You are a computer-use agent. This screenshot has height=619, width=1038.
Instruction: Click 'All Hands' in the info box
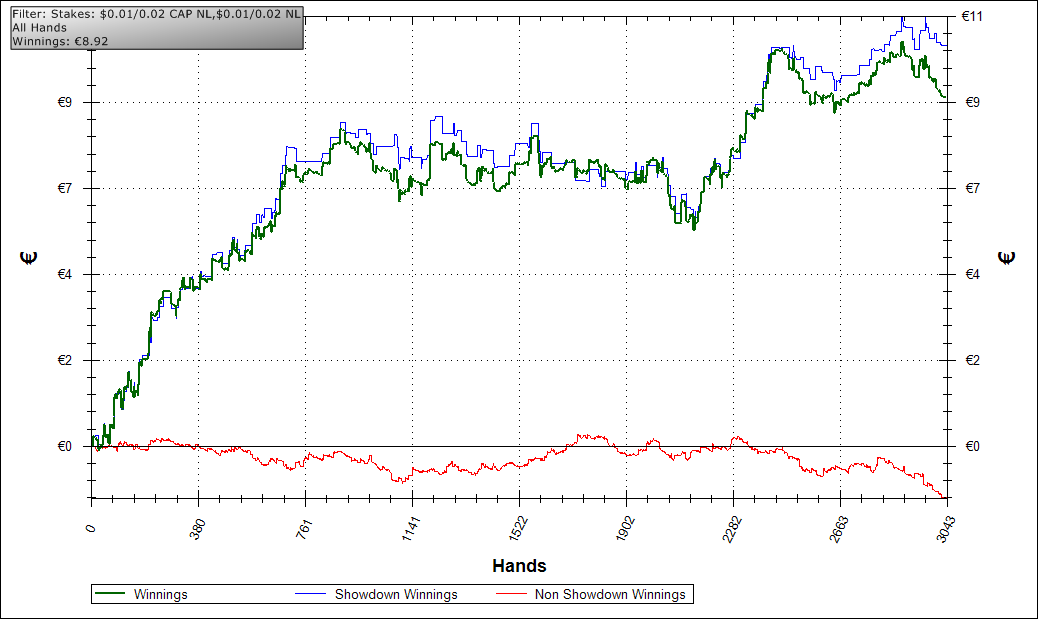[39, 28]
